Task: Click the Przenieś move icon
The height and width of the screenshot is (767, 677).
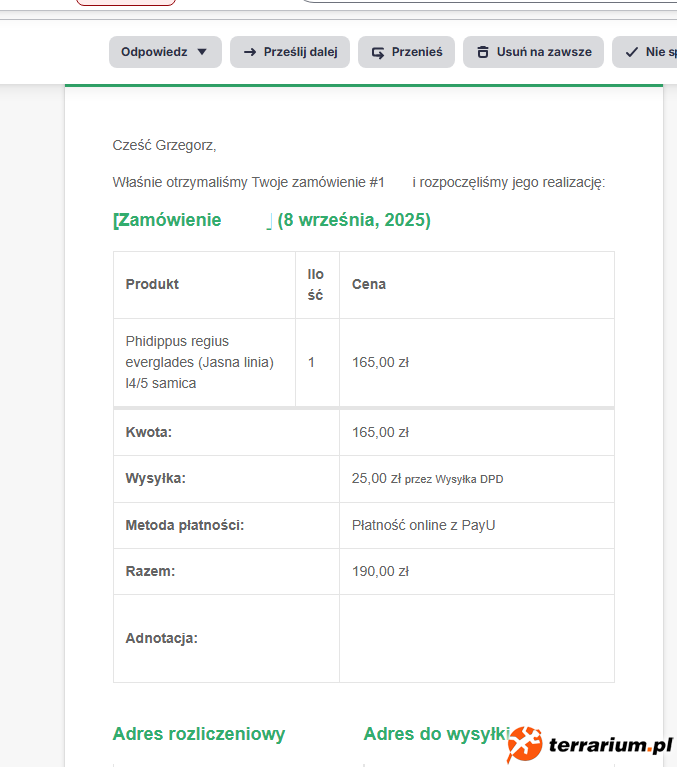Action: click(378, 52)
